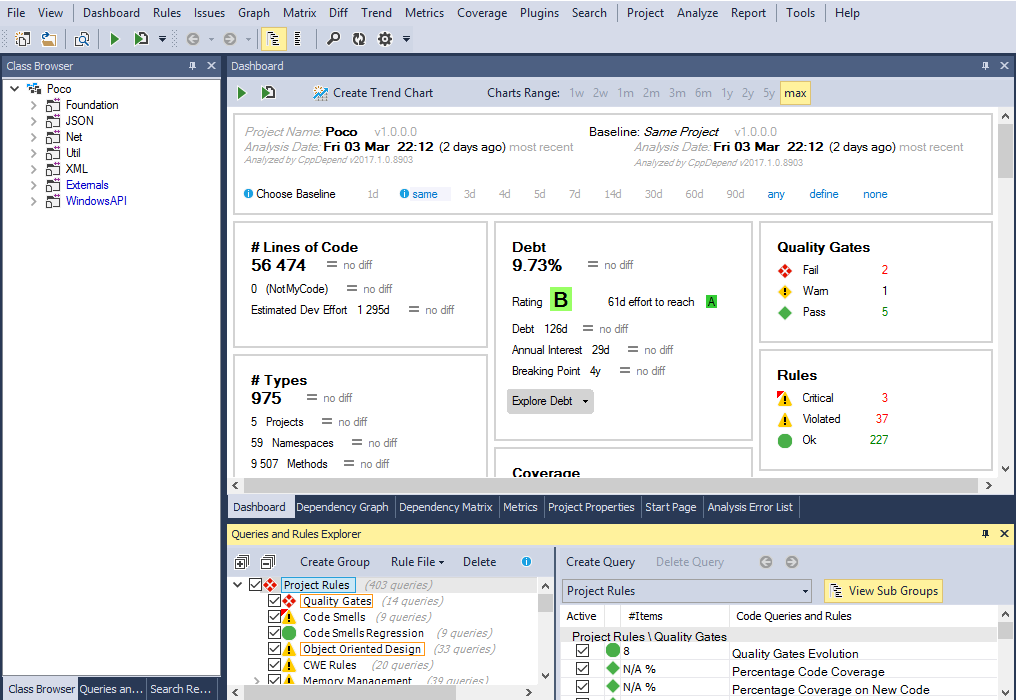The height and width of the screenshot is (700, 1016).
Task: Open options via the gear toolbar icon
Action: pos(385,39)
